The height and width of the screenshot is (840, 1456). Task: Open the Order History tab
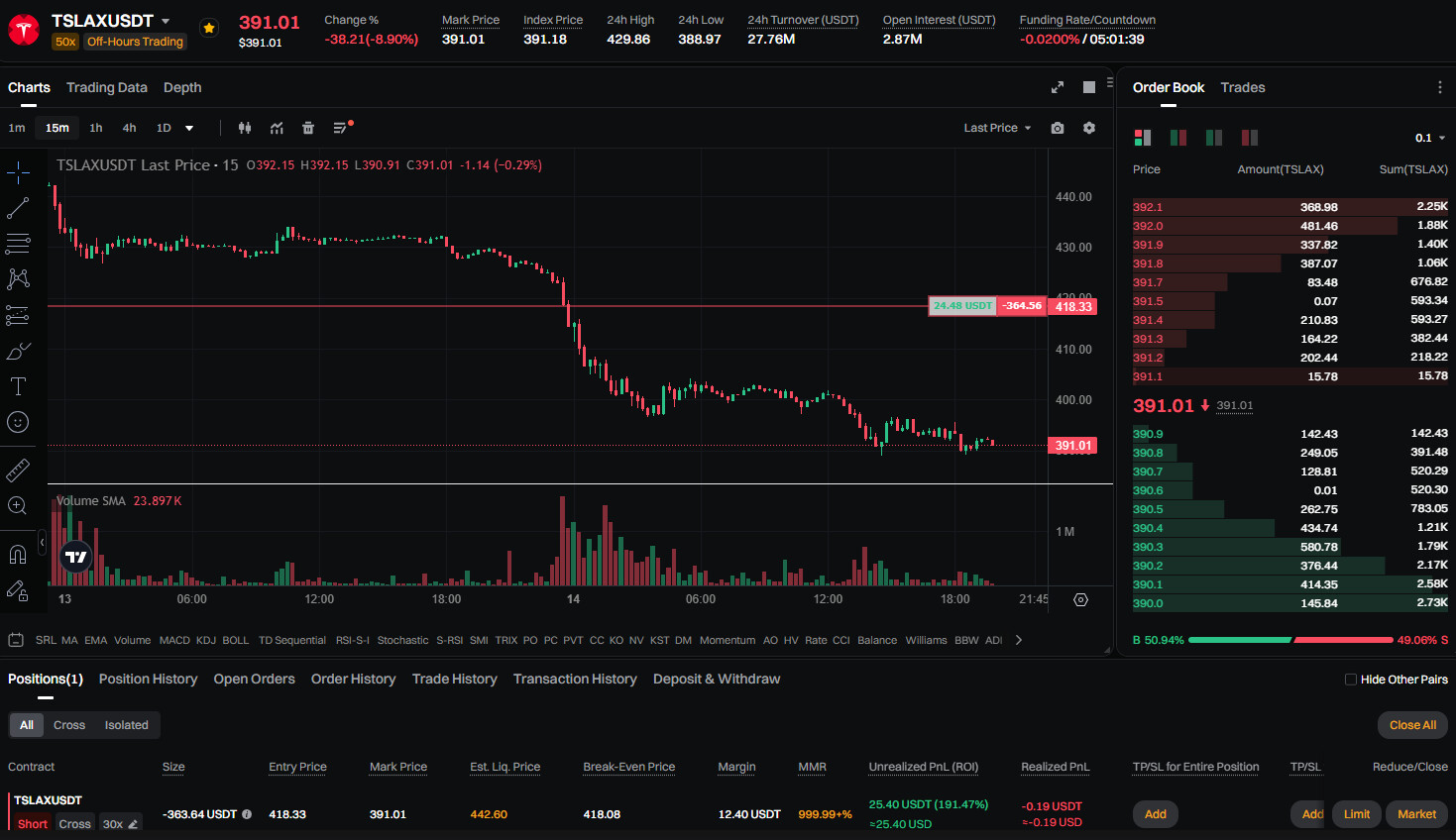354,679
